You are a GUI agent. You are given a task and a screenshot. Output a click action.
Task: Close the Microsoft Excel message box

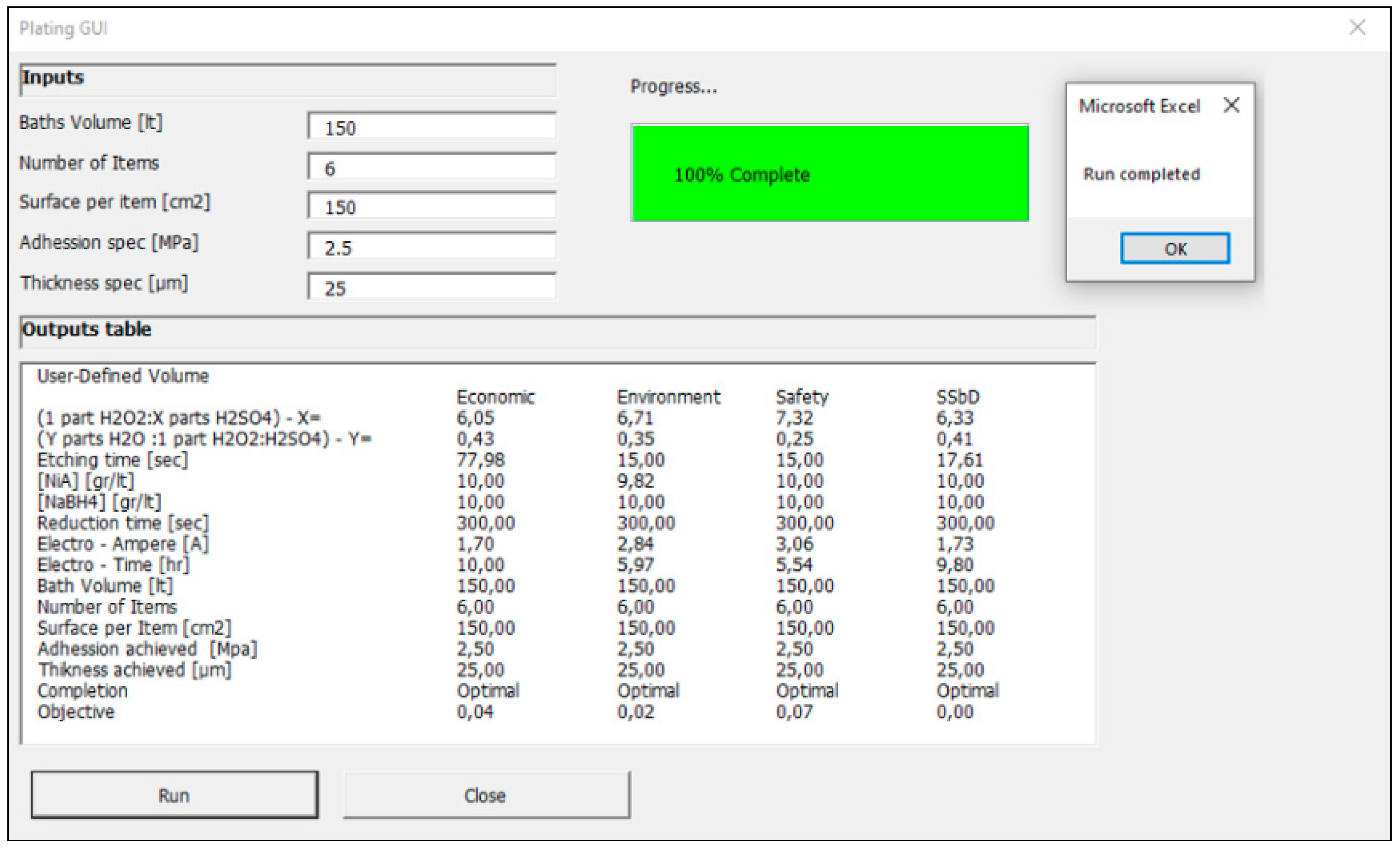pyautogui.click(x=1231, y=105)
